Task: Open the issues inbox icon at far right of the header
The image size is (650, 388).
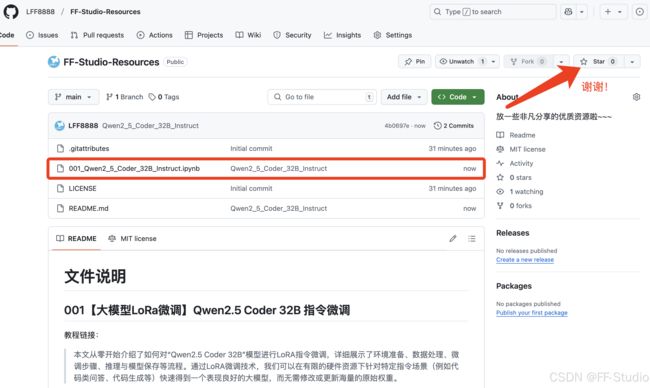Action: click(x=640, y=12)
